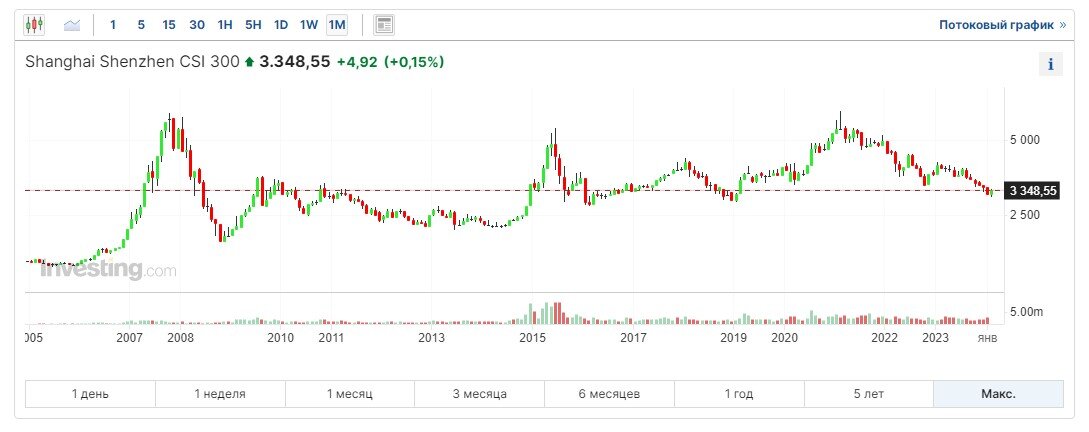Click the 2011 time axis label

point(331,338)
